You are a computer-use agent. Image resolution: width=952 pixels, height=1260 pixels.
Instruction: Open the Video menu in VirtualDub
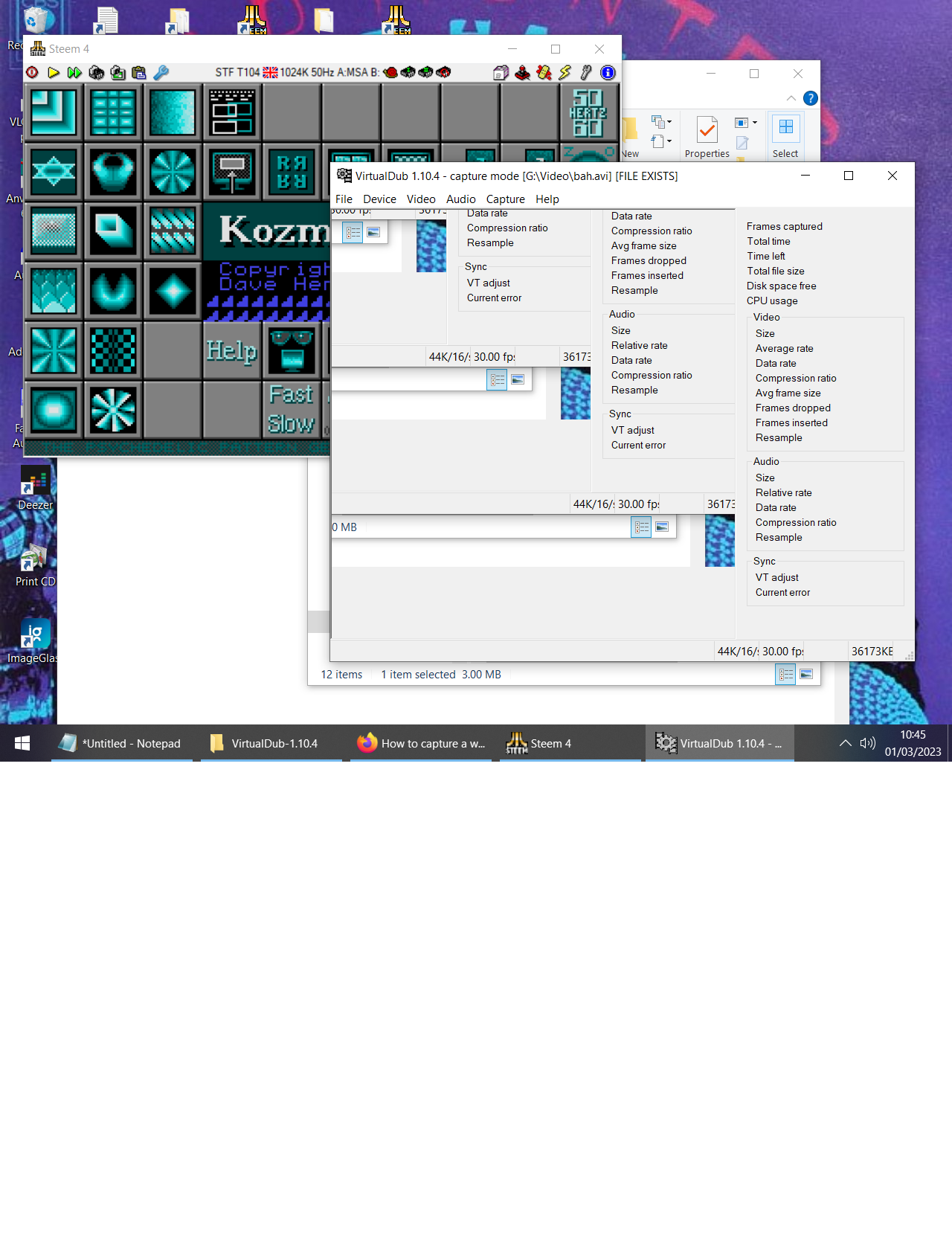click(x=421, y=199)
